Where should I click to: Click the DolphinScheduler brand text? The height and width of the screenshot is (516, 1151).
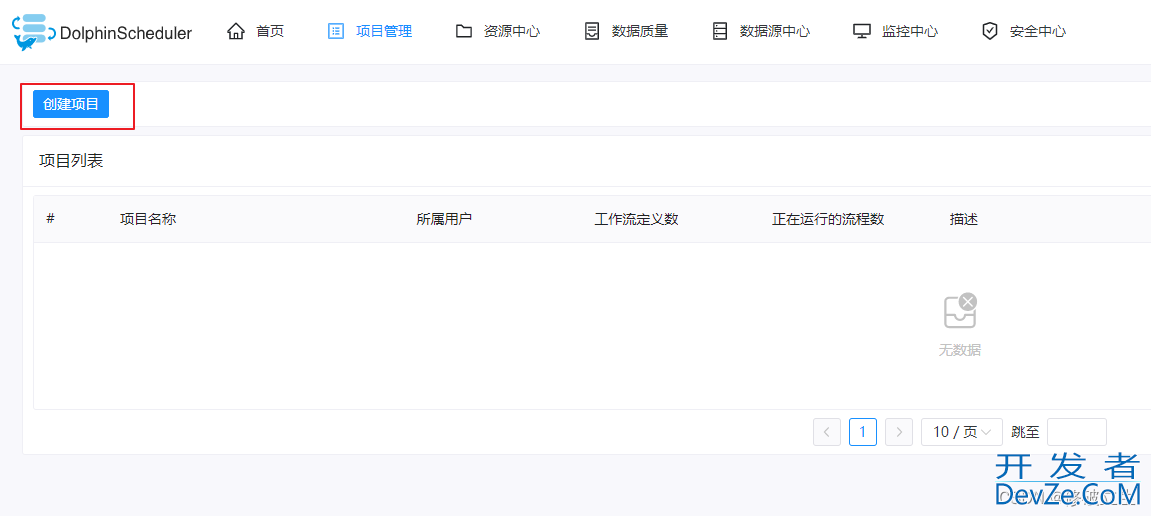coord(126,33)
